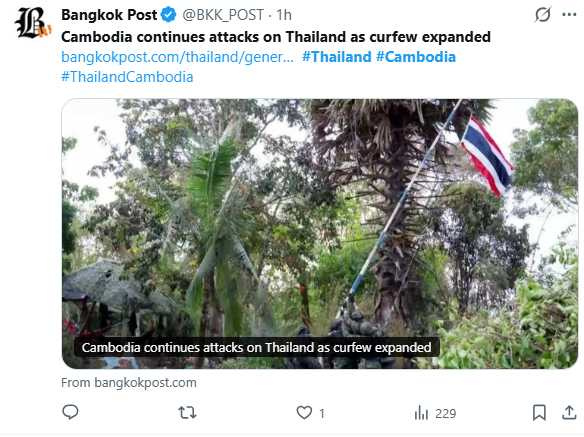Image resolution: width=584 pixels, height=437 pixels.
Task: Open the #Cambodia hashtag
Action: click(x=416, y=57)
